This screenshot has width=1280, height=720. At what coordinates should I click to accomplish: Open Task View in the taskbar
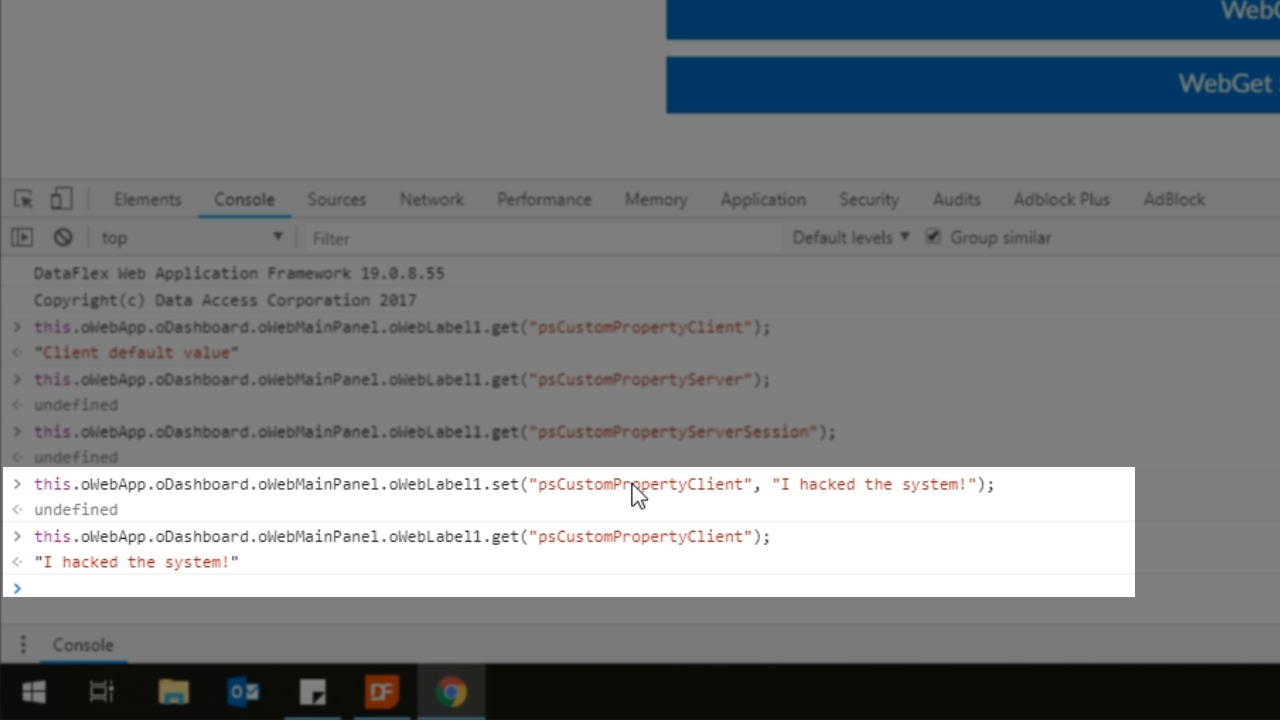[x=102, y=692]
